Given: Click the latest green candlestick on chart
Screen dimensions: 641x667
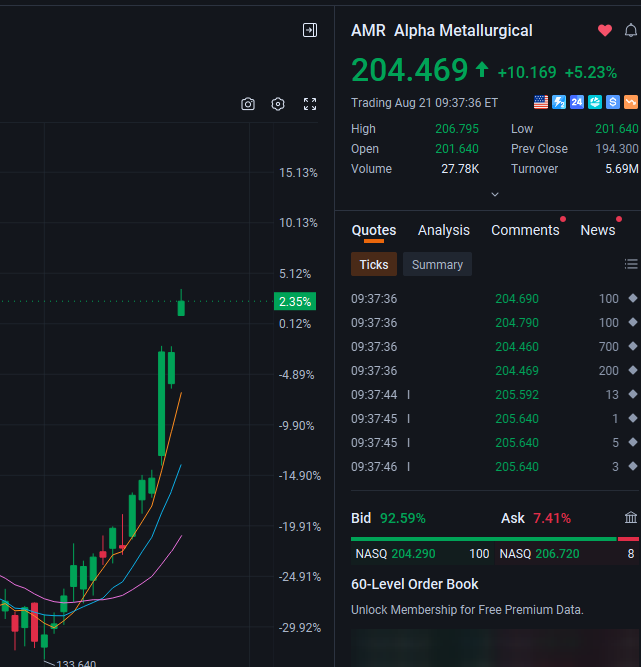Looking at the screenshot, I should (x=181, y=303).
